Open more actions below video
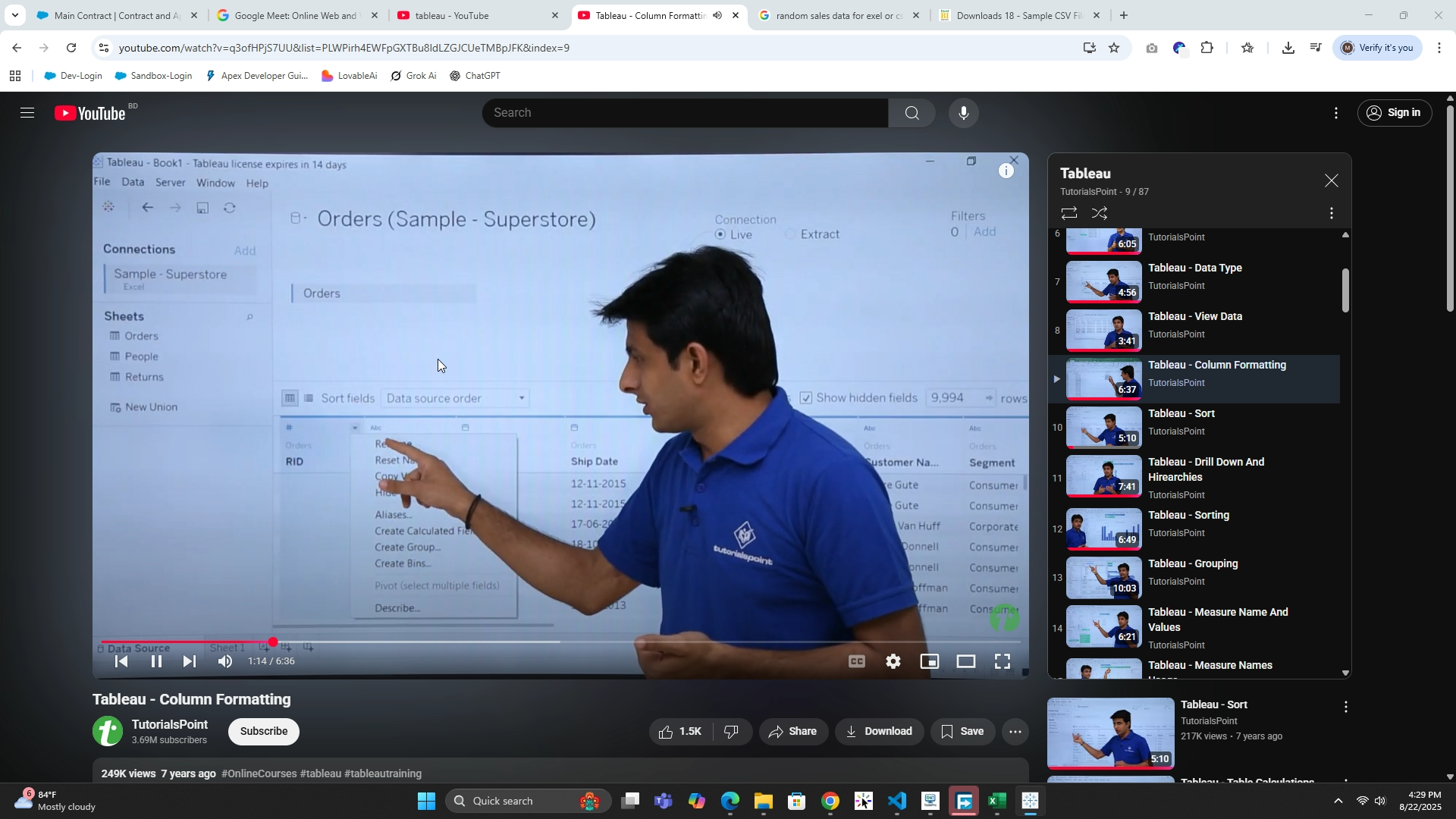Screen dimensions: 1456x819 click(x=1015, y=732)
